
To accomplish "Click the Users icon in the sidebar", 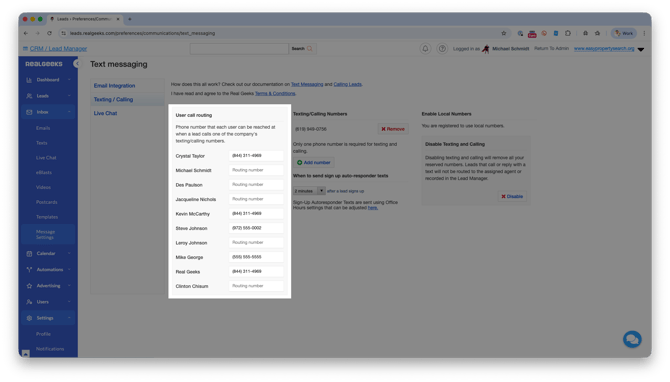I will pos(29,302).
